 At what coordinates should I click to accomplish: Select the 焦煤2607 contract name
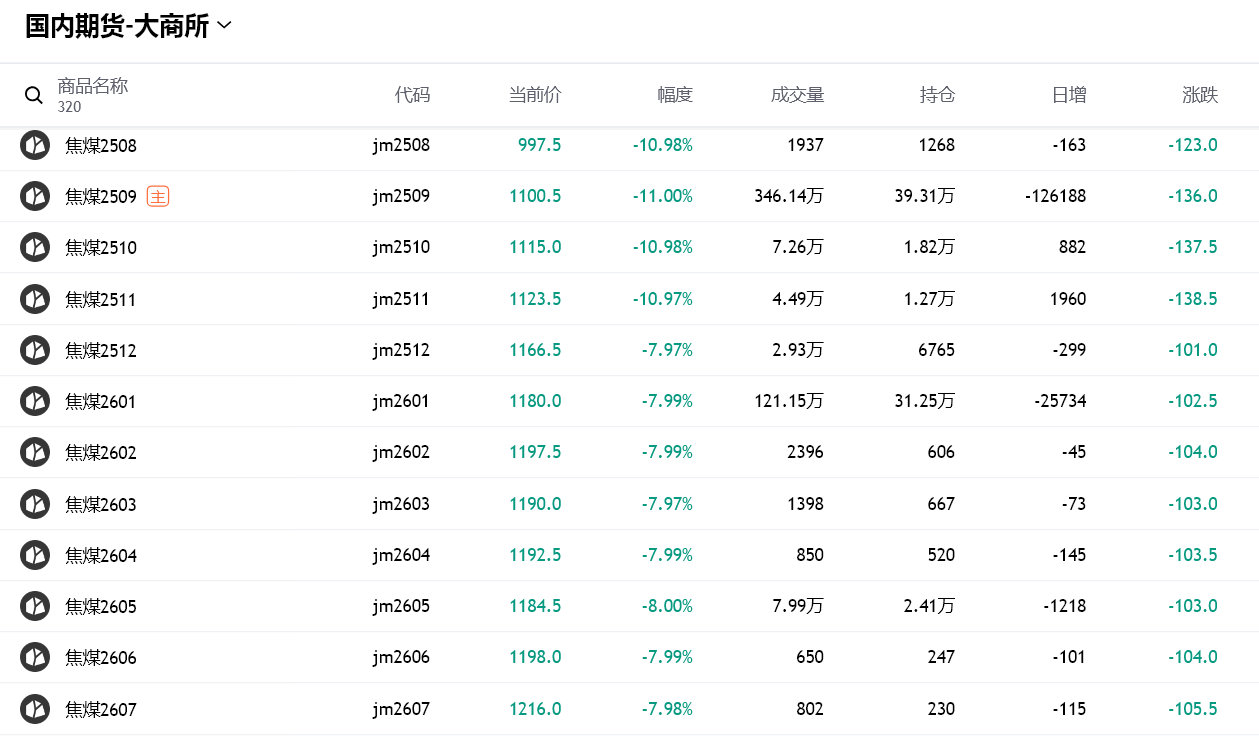(x=101, y=710)
